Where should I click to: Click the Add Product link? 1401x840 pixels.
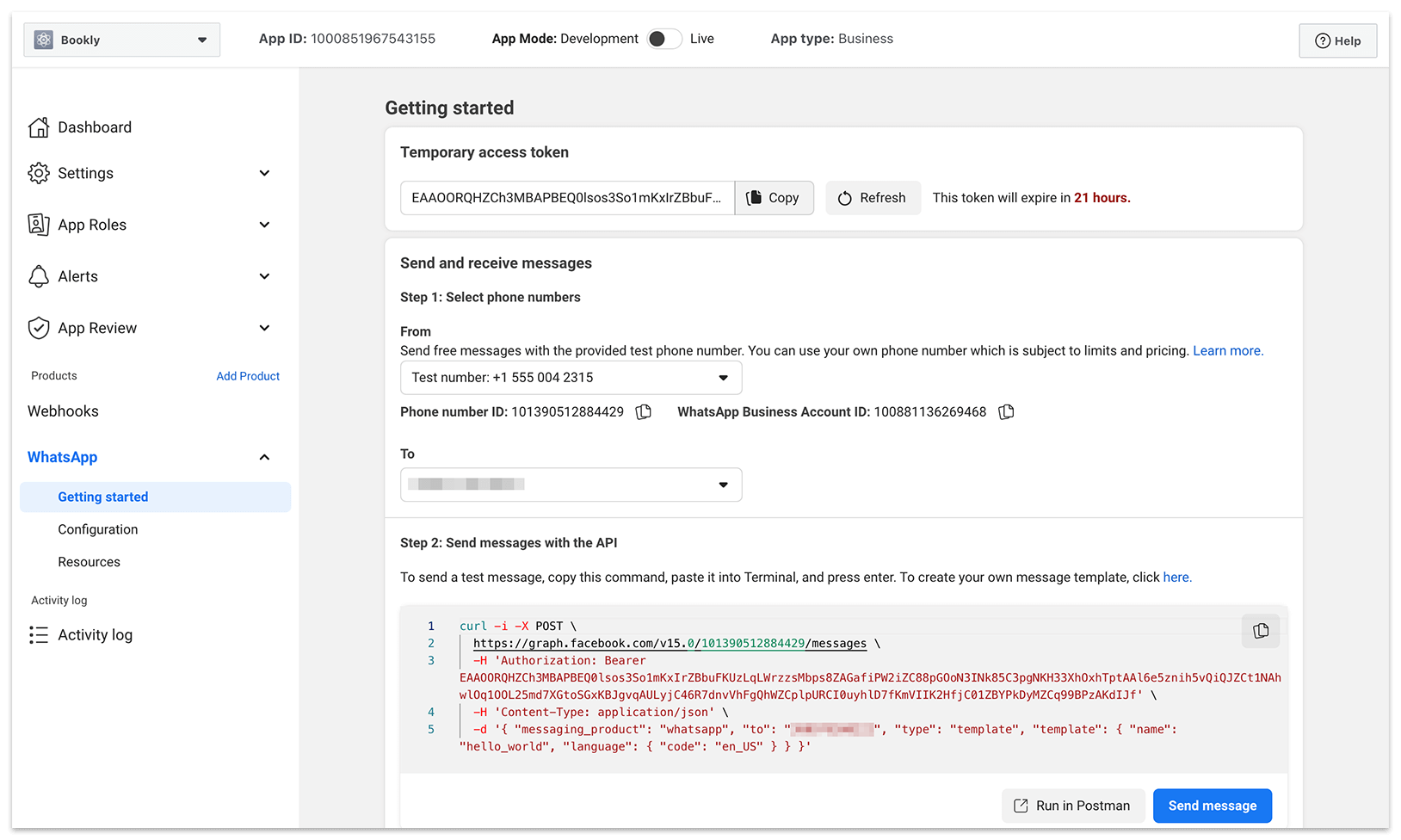click(248, 376)
